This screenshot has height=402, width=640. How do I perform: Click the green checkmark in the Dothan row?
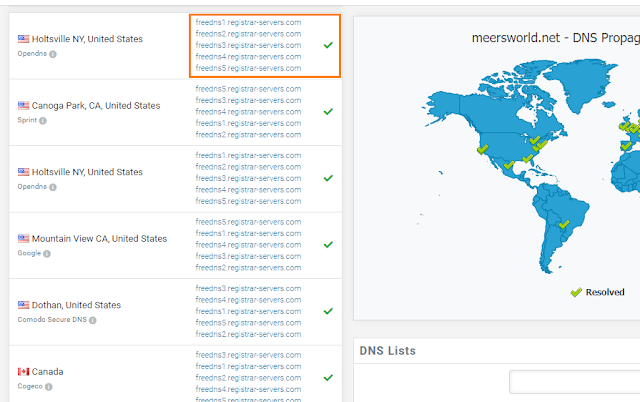click(x=328, y=311)
